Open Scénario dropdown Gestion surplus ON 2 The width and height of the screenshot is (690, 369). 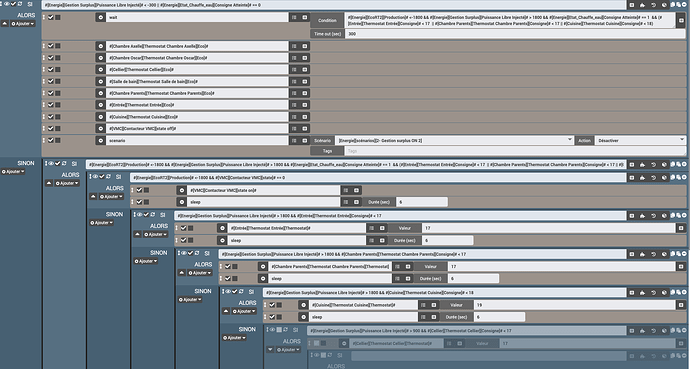point(455,140)
